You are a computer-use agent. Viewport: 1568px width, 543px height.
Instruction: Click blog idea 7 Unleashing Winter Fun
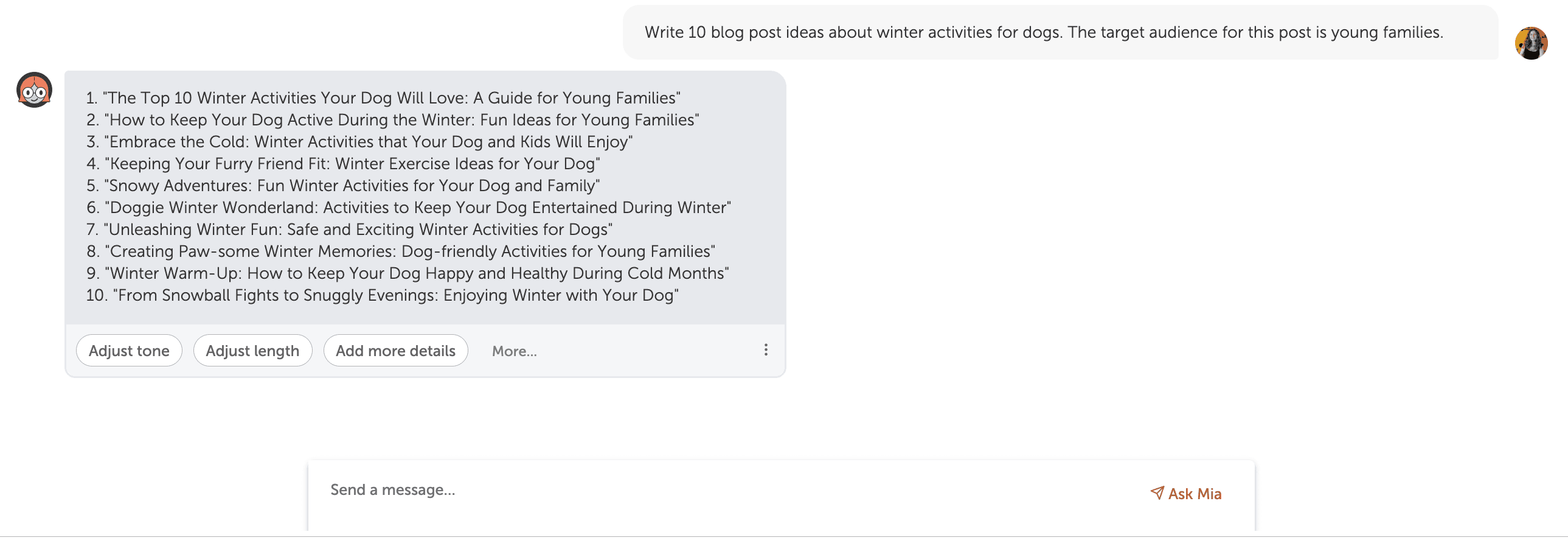(349, 229)
